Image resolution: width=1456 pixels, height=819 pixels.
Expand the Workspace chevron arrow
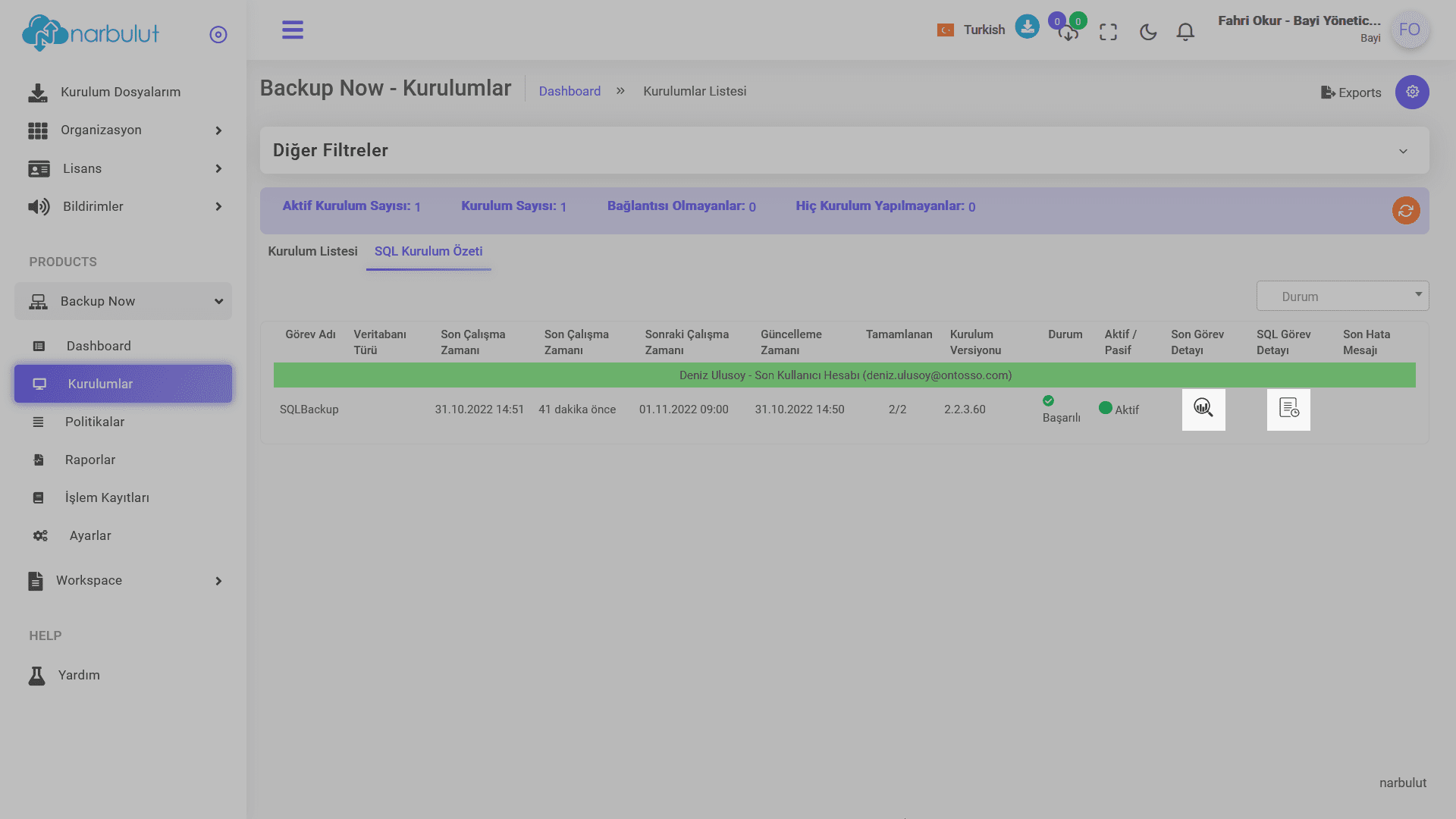click(x=218, y=581)
